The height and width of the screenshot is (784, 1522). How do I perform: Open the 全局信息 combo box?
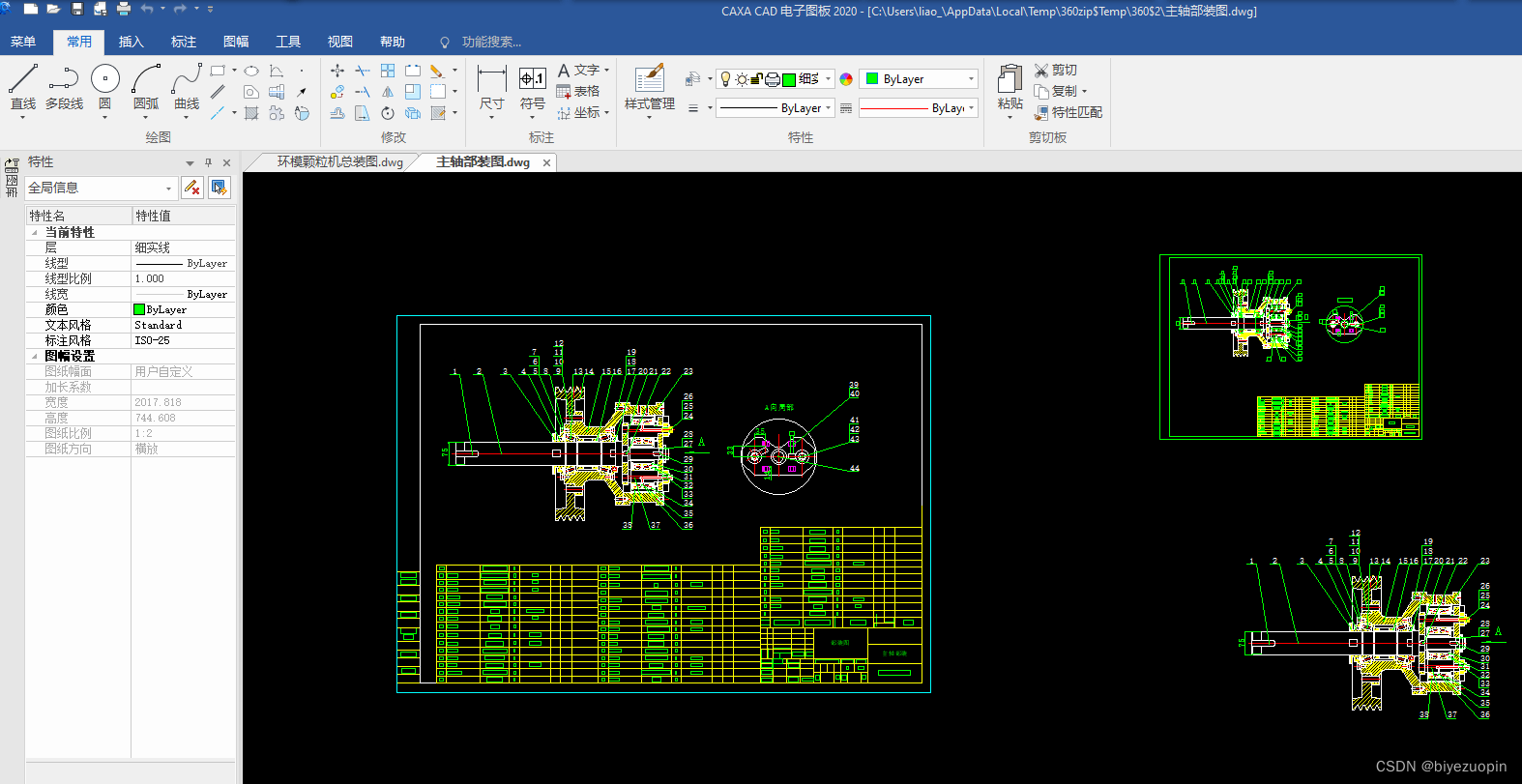101,188
